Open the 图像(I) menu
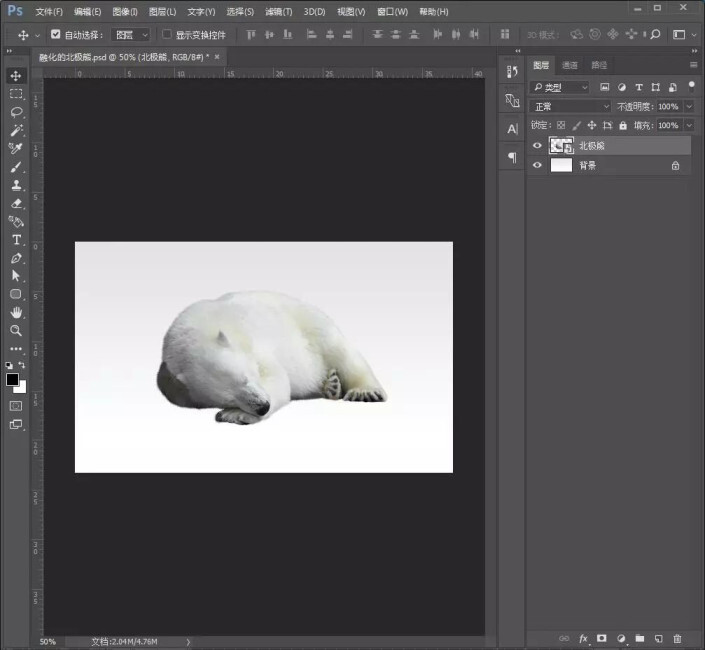This screenshot has height=650, width=705. 125,12
